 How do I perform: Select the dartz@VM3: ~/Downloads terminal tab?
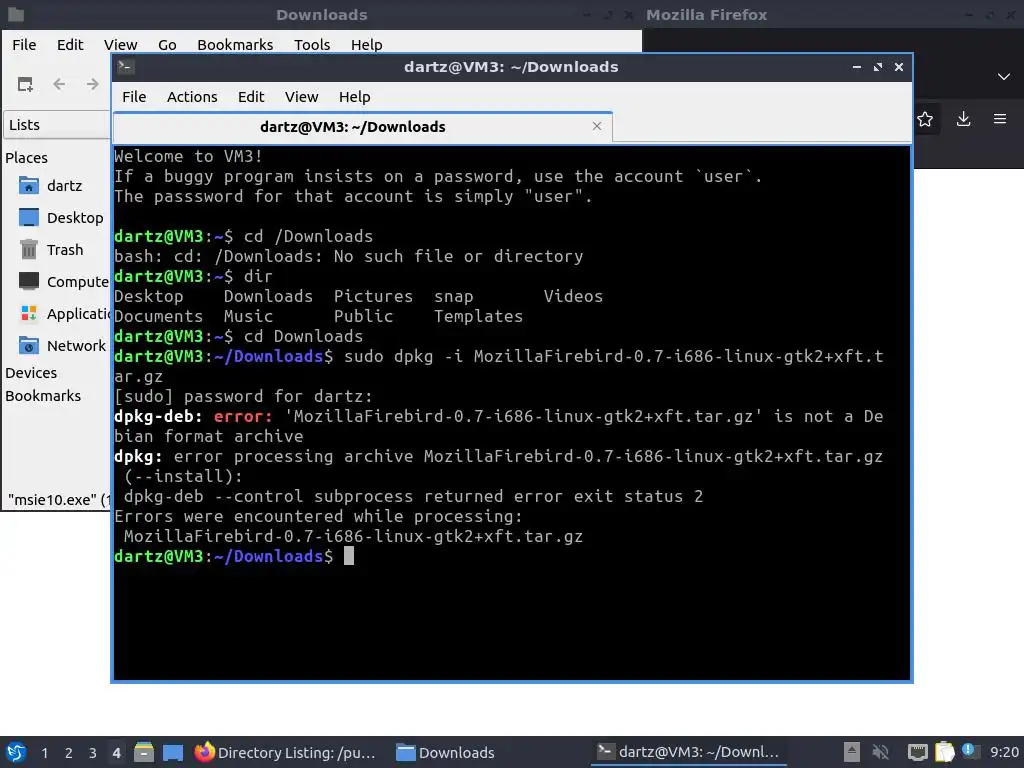coord(362,127)
